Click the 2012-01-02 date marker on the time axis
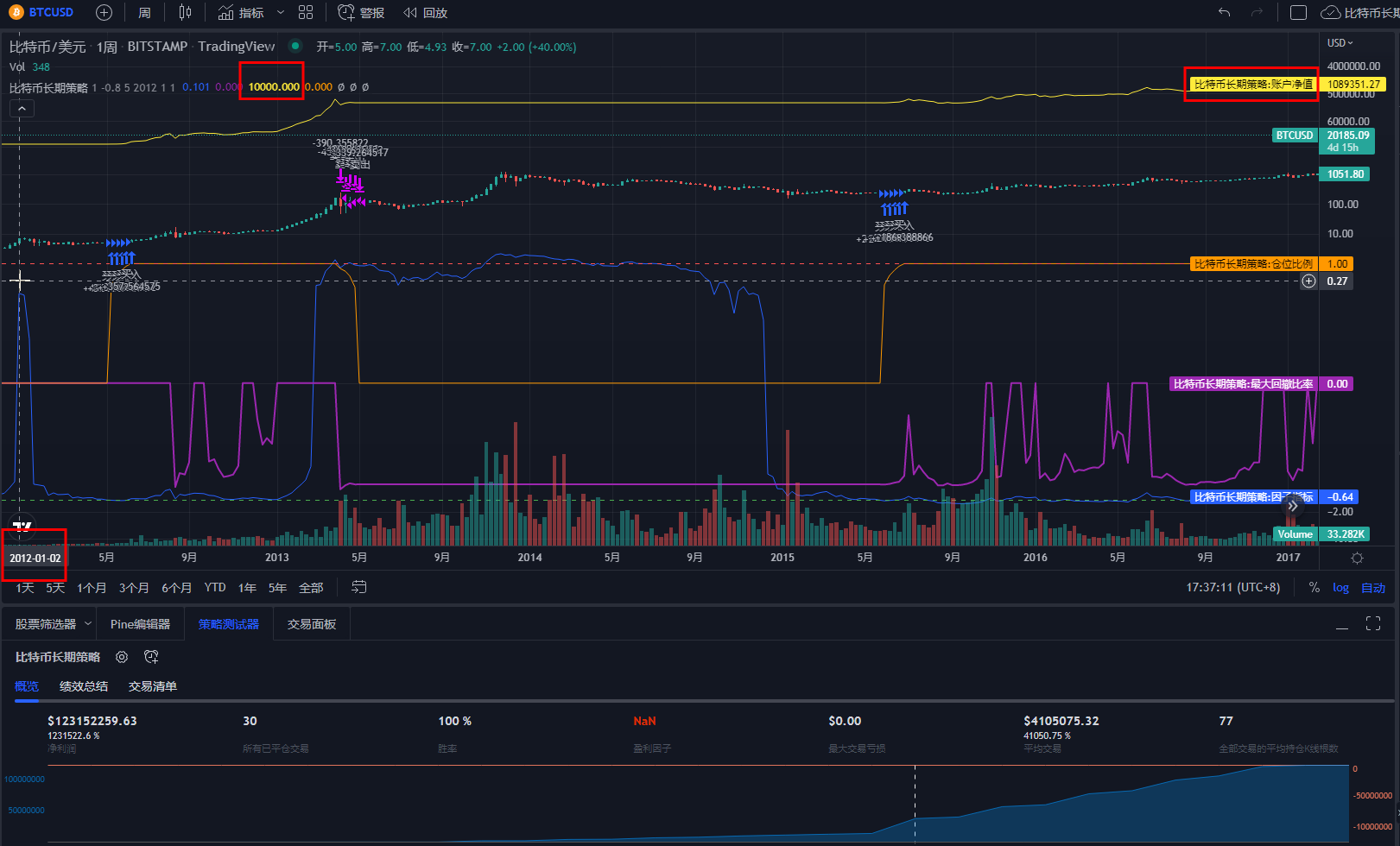The image size is (1400, 846). 35,558
